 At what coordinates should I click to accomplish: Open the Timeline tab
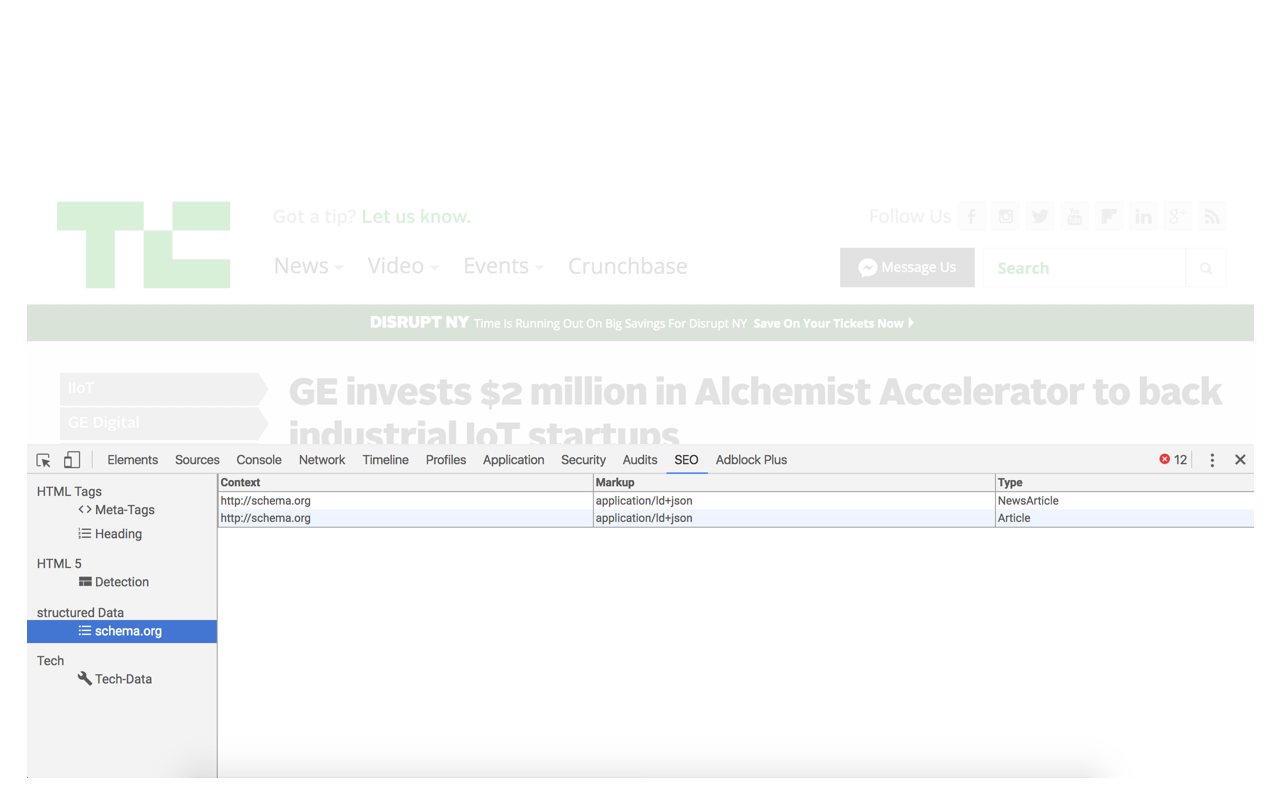(x=386, y=460)
